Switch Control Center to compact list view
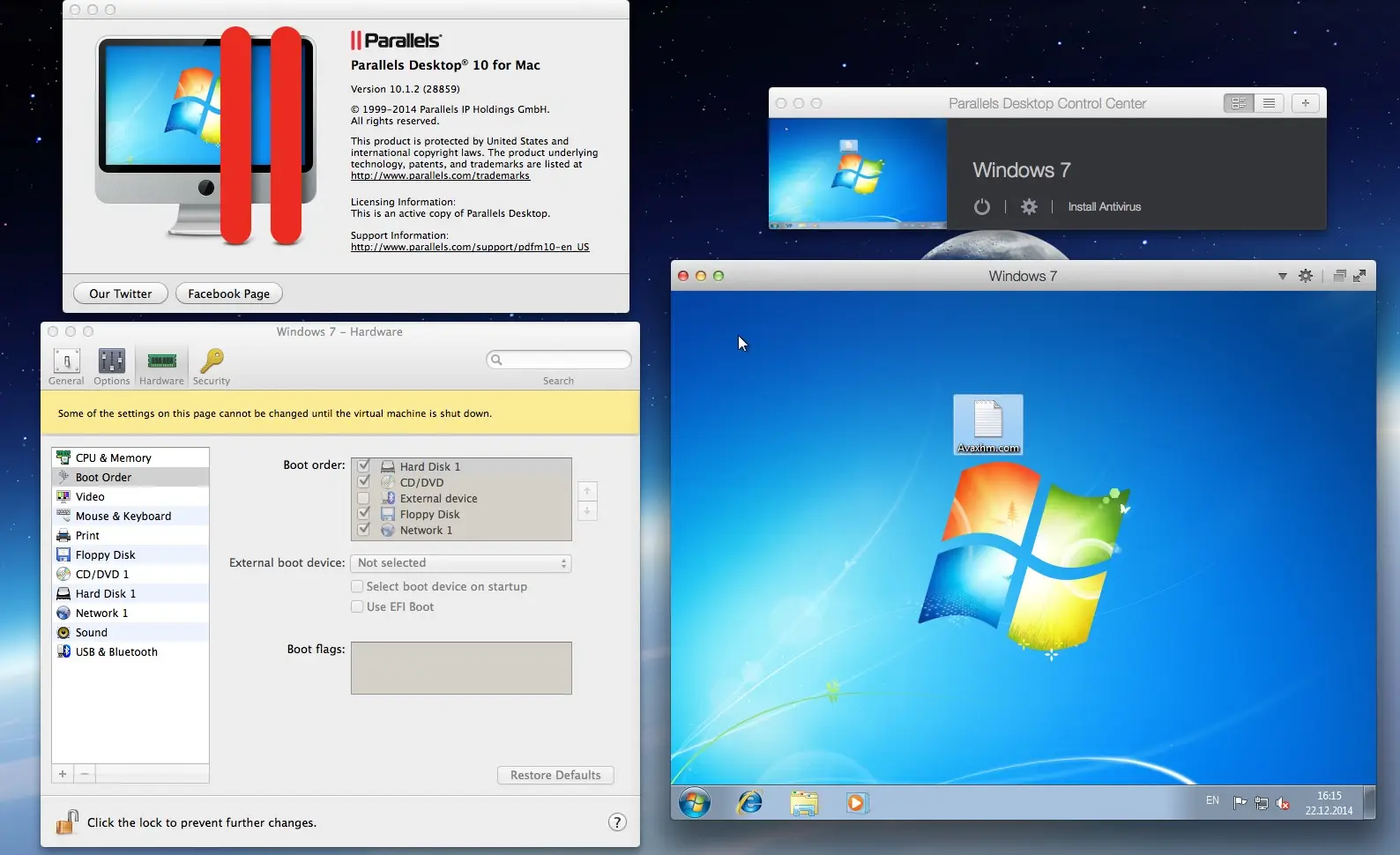Screen dimensions: 1400x855 (1269, 103)
